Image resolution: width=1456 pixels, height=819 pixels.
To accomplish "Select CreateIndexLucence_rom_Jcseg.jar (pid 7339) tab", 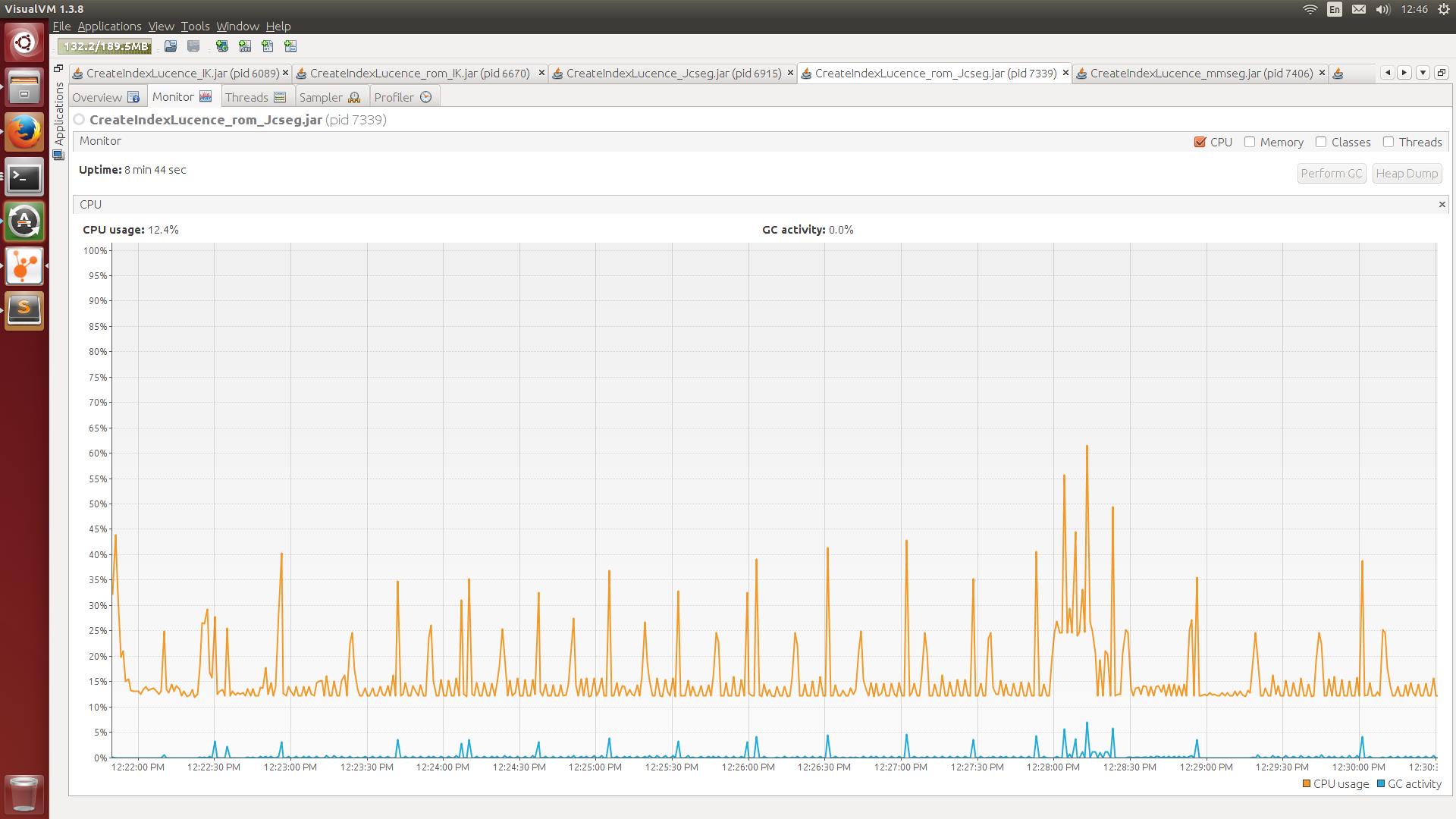I will pos(935,73).
